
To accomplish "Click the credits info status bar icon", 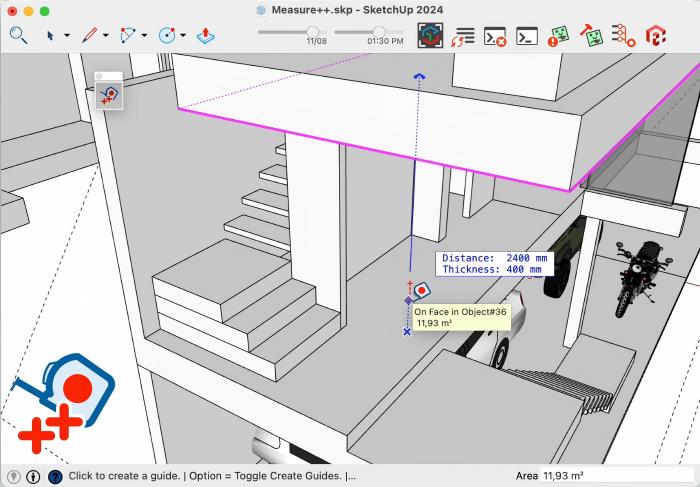I will [33, 476].
